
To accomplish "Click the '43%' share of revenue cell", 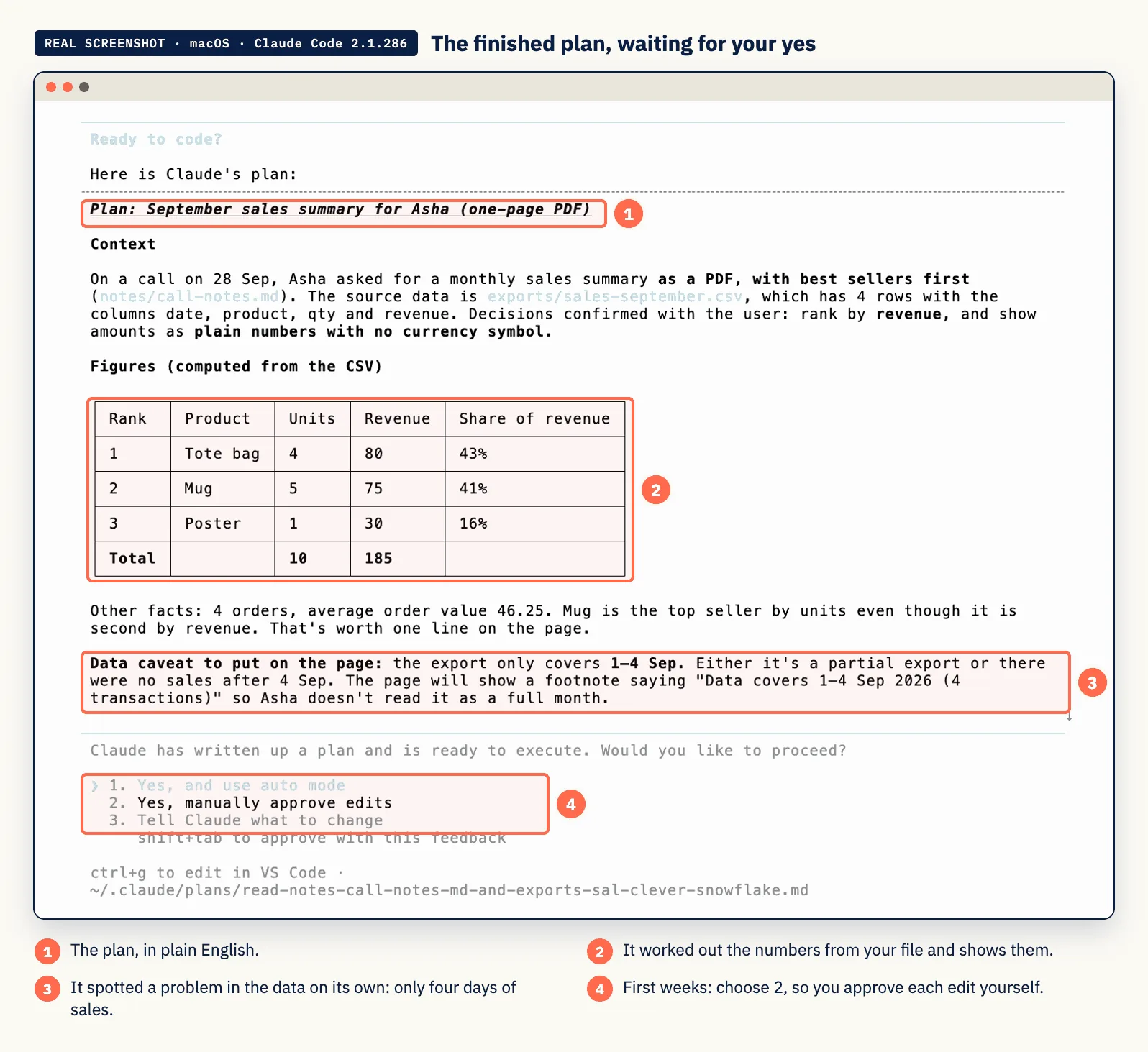I will tap(473, 454).
